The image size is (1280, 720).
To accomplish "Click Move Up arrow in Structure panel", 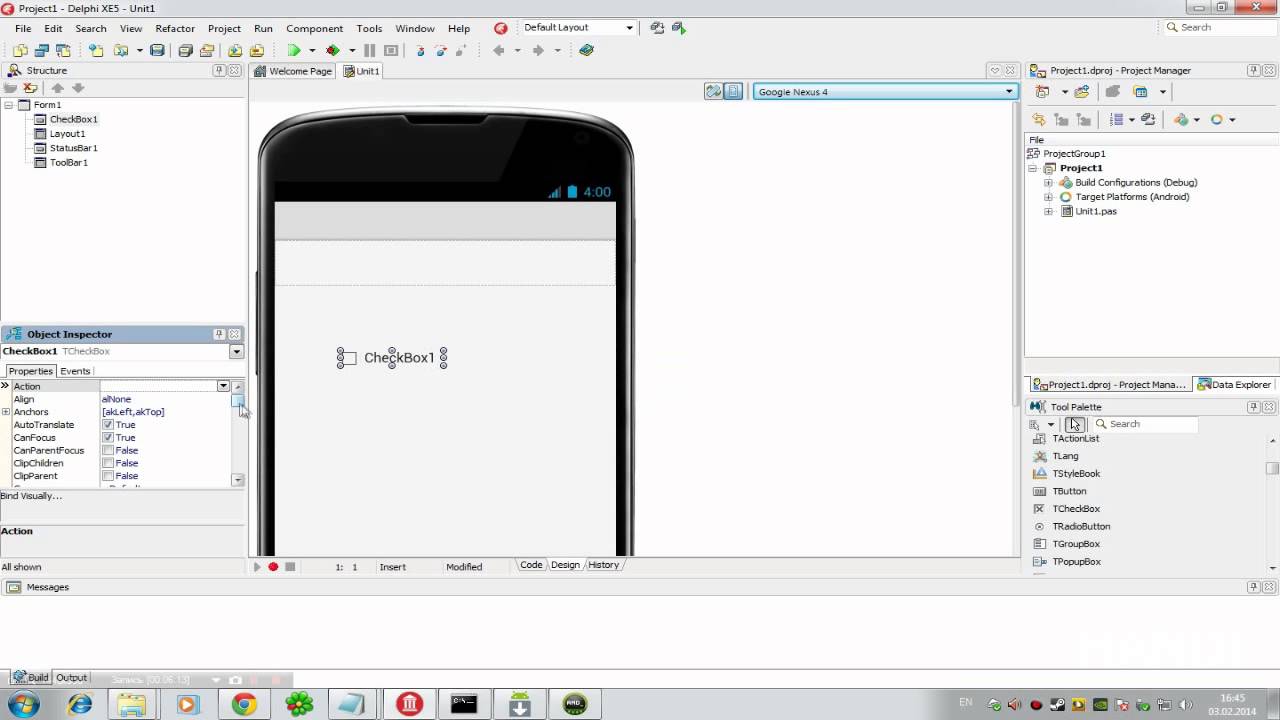I will click(58, 88).
